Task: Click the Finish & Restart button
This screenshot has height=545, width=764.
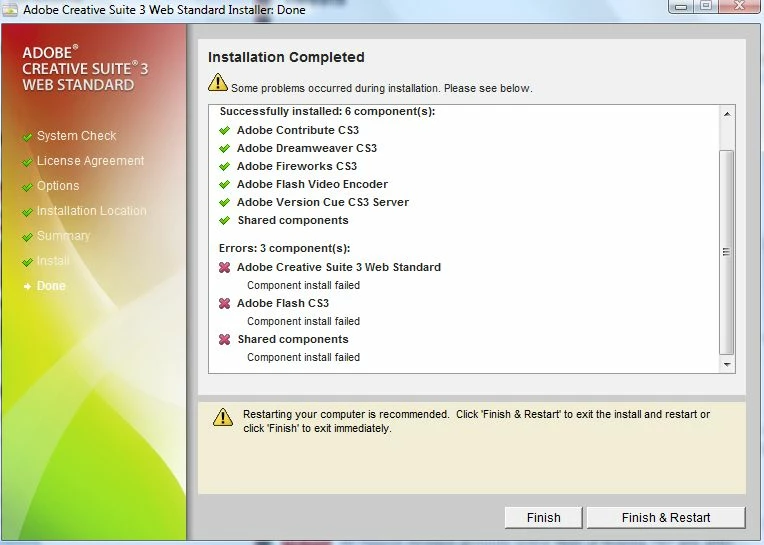Action: tap(666, 517)
